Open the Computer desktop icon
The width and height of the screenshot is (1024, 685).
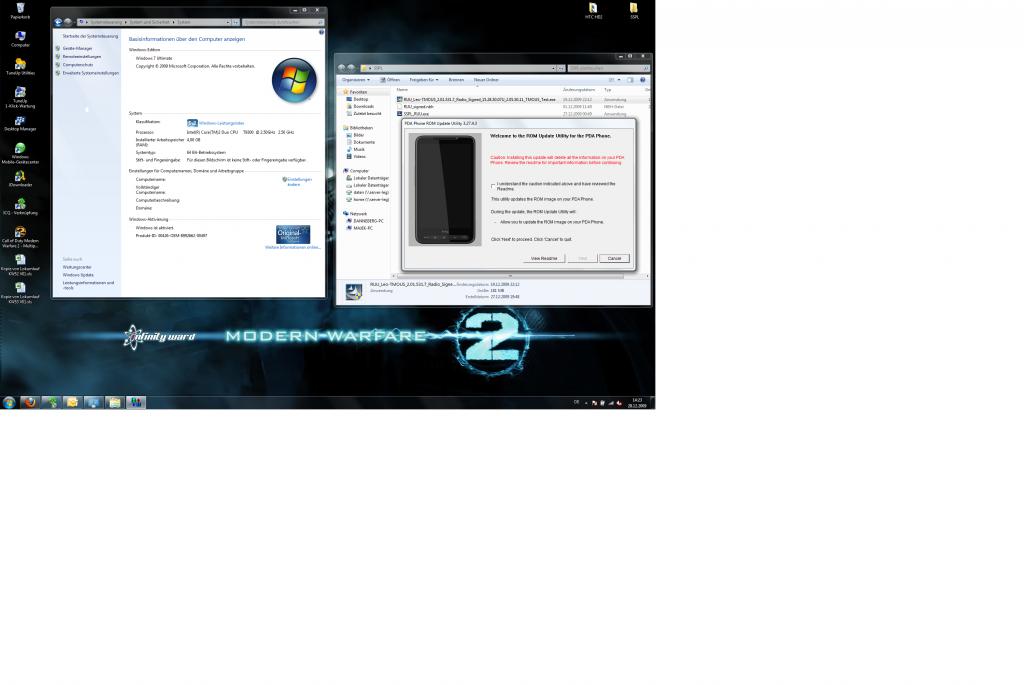pos(20,38)
